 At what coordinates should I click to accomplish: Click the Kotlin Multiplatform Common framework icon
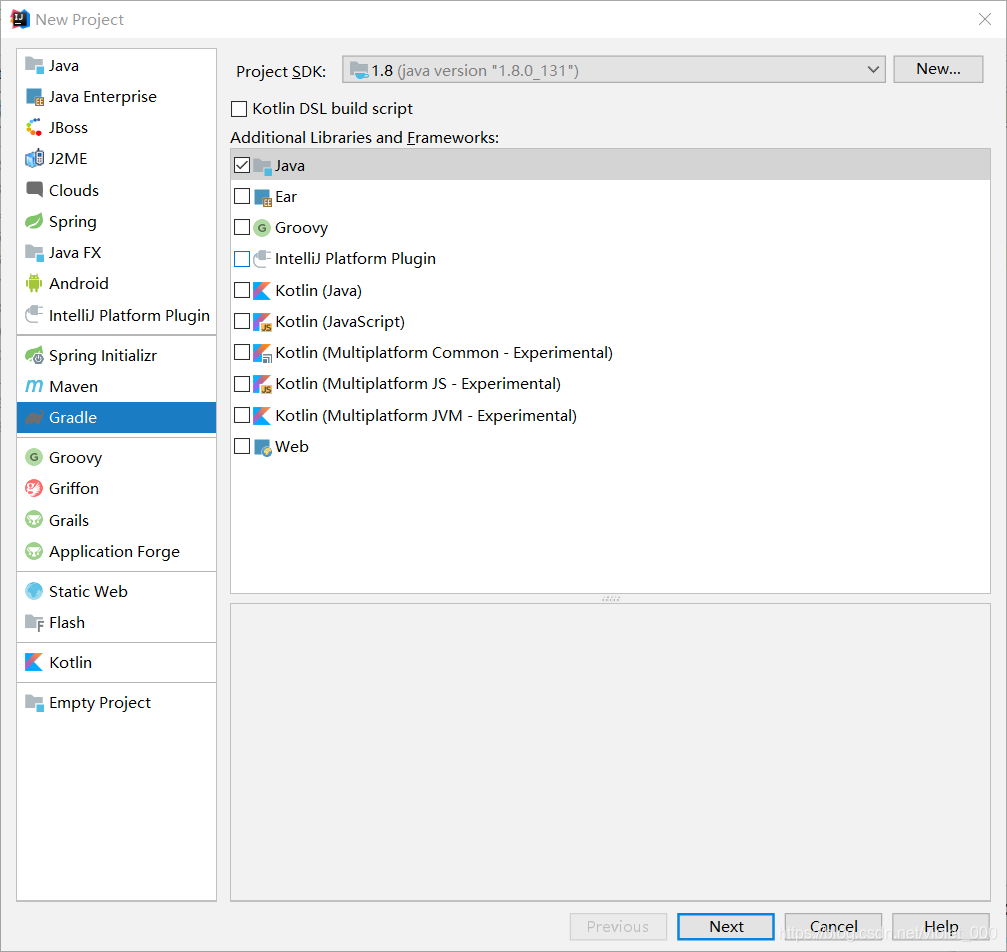(x=263, y=353)
